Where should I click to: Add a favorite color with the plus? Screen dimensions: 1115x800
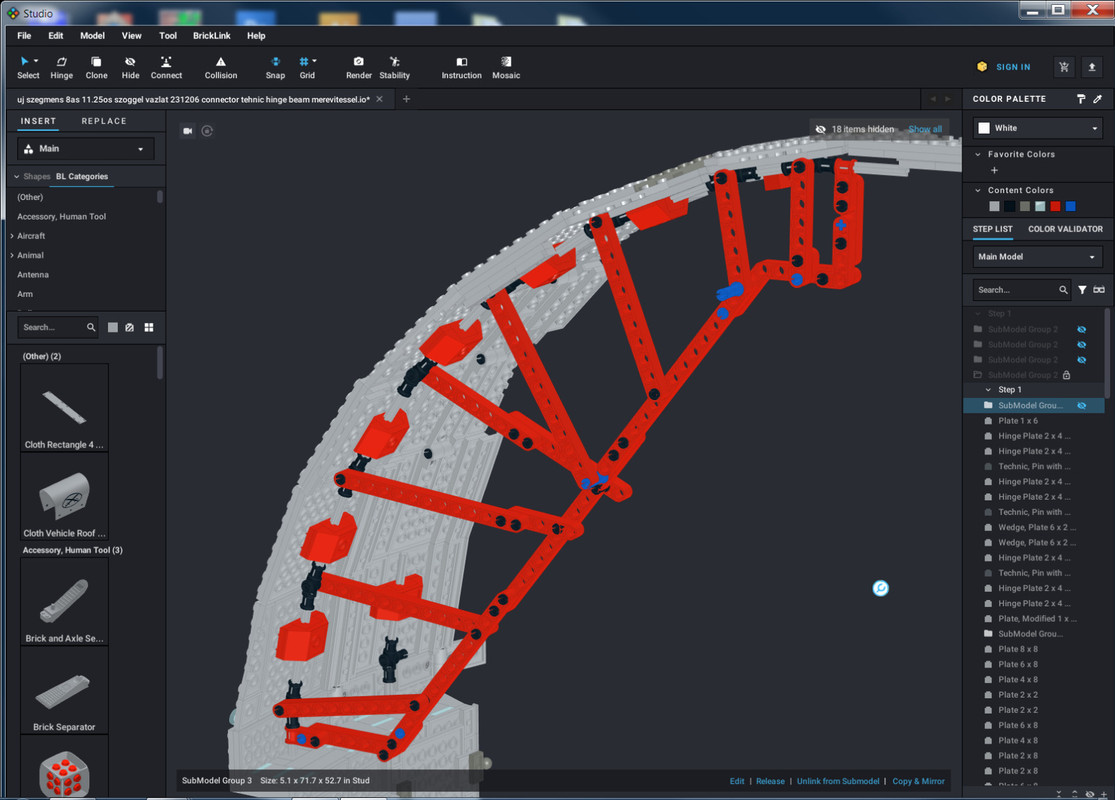coord(994,171)
